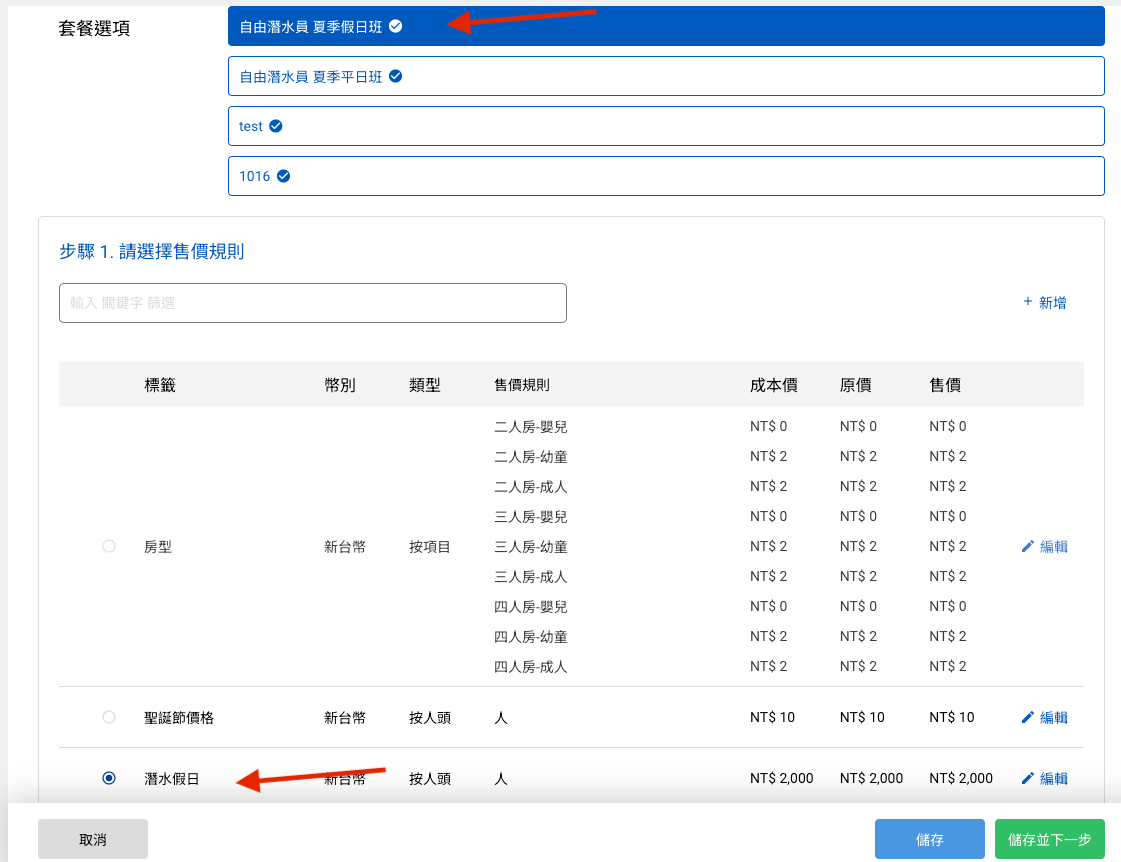Click the 成本價 column header
The height and width of the screenshot is (862, 1121).
pos(774,385)
